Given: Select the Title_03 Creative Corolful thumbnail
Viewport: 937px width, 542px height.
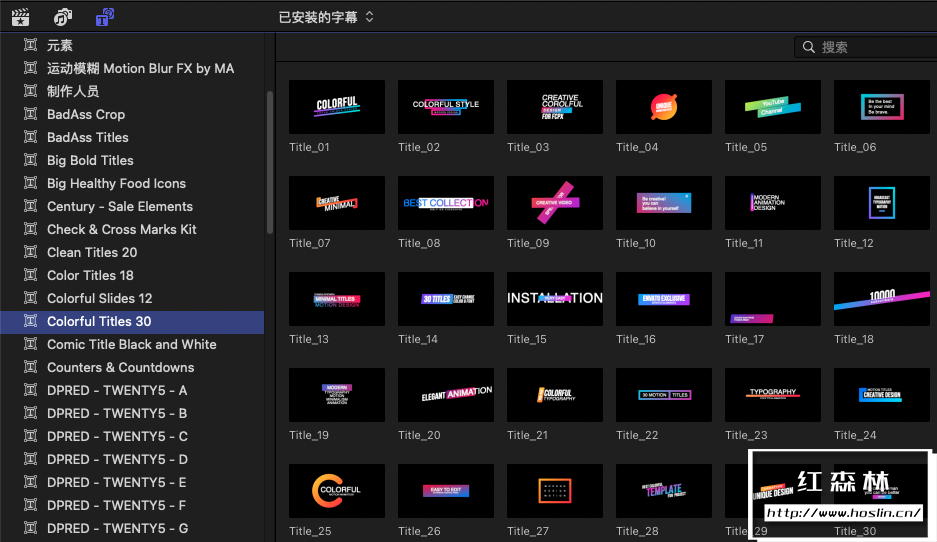Looking at the screenshot, I should (x=555, y=107).
